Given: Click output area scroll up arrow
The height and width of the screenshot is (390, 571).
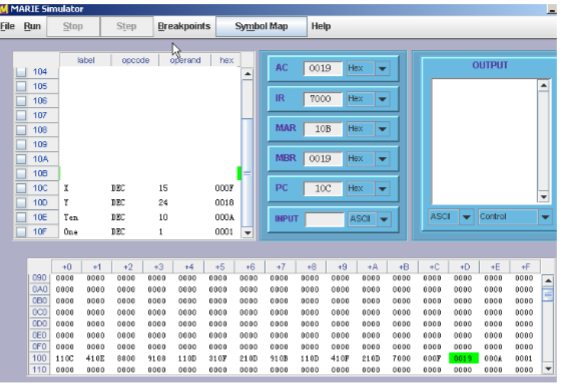Looking at the screenshot, I should 544,86.
